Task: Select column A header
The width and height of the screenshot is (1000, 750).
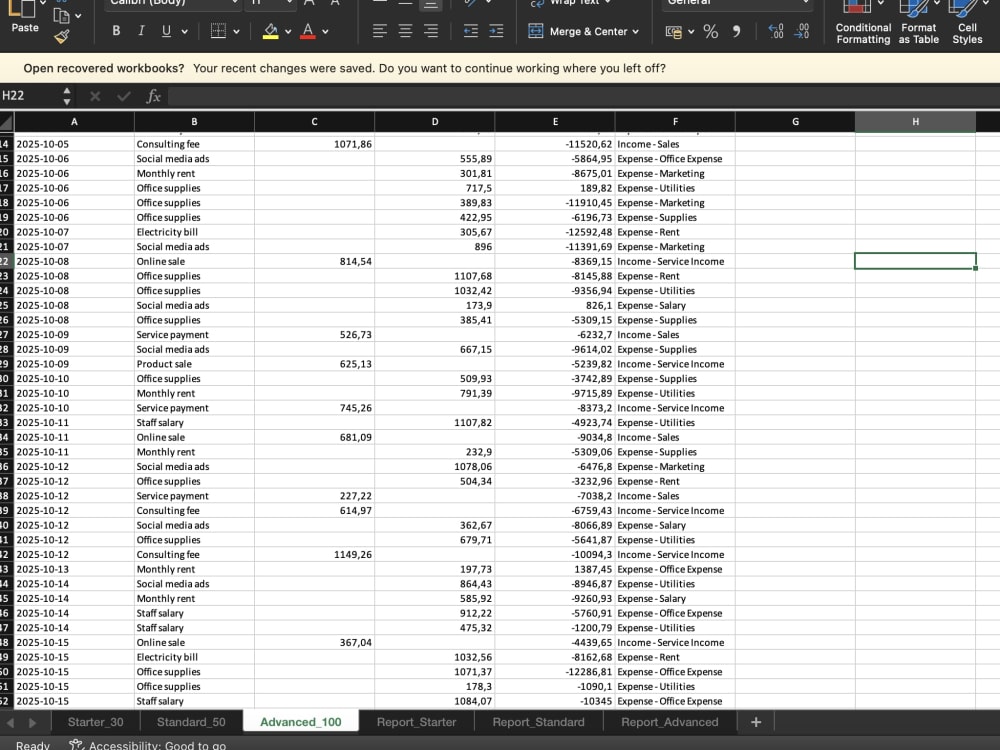Action: (74, 121)
